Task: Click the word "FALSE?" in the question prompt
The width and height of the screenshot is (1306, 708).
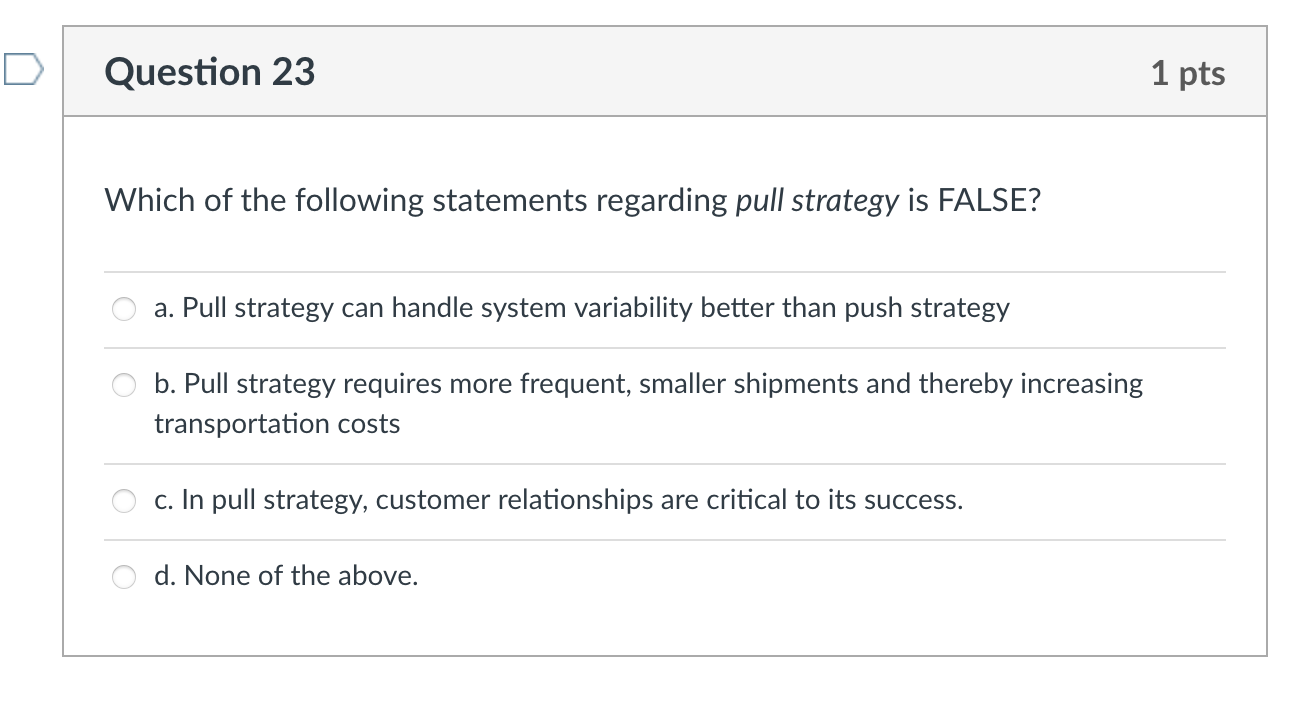Action: point(989,201)
